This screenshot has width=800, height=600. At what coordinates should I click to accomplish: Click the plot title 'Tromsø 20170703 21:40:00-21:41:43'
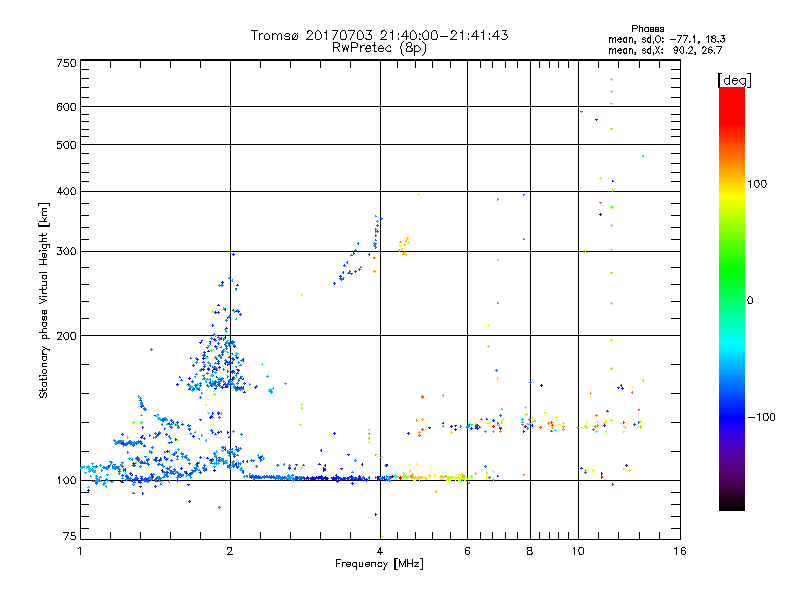click(x=379, y=35)
